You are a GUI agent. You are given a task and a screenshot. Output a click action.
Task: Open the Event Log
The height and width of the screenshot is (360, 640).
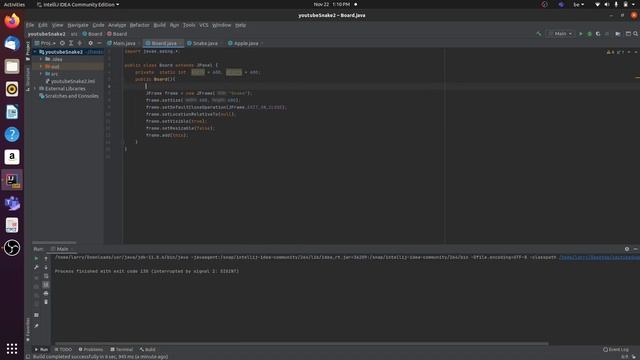(x=616, y=349)
